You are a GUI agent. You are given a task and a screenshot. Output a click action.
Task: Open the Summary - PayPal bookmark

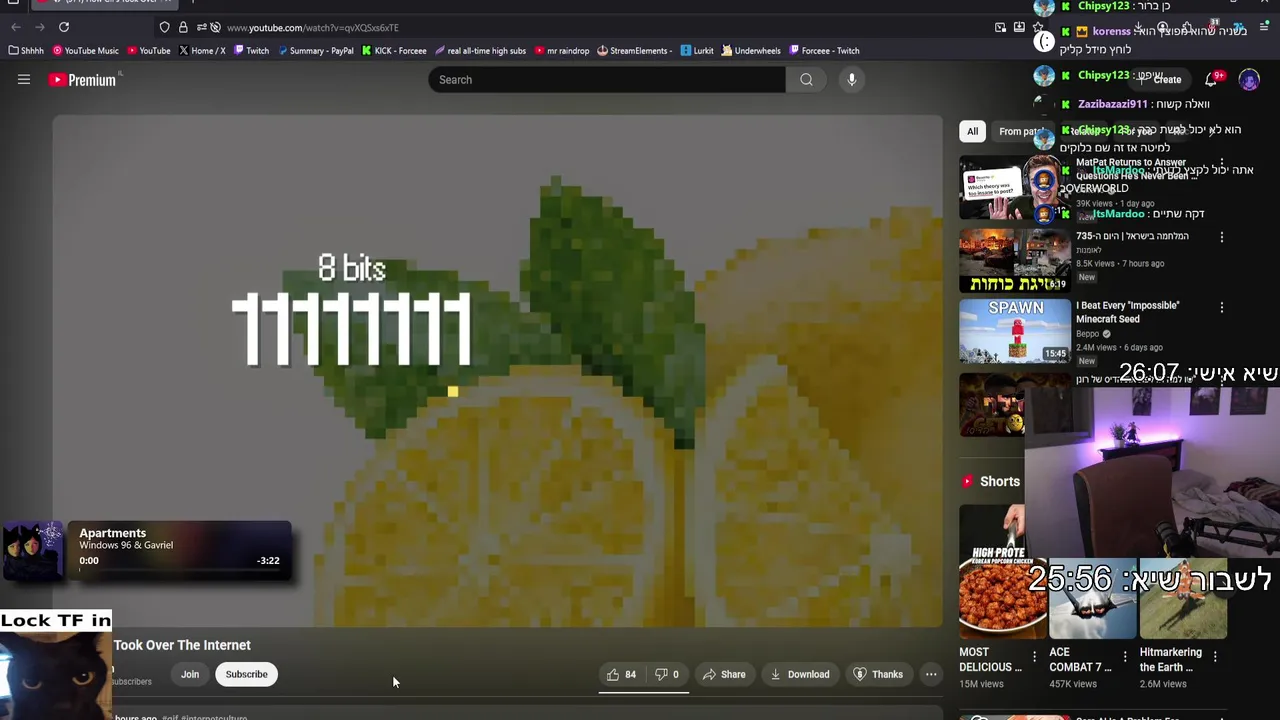click(x=315, y=51)
